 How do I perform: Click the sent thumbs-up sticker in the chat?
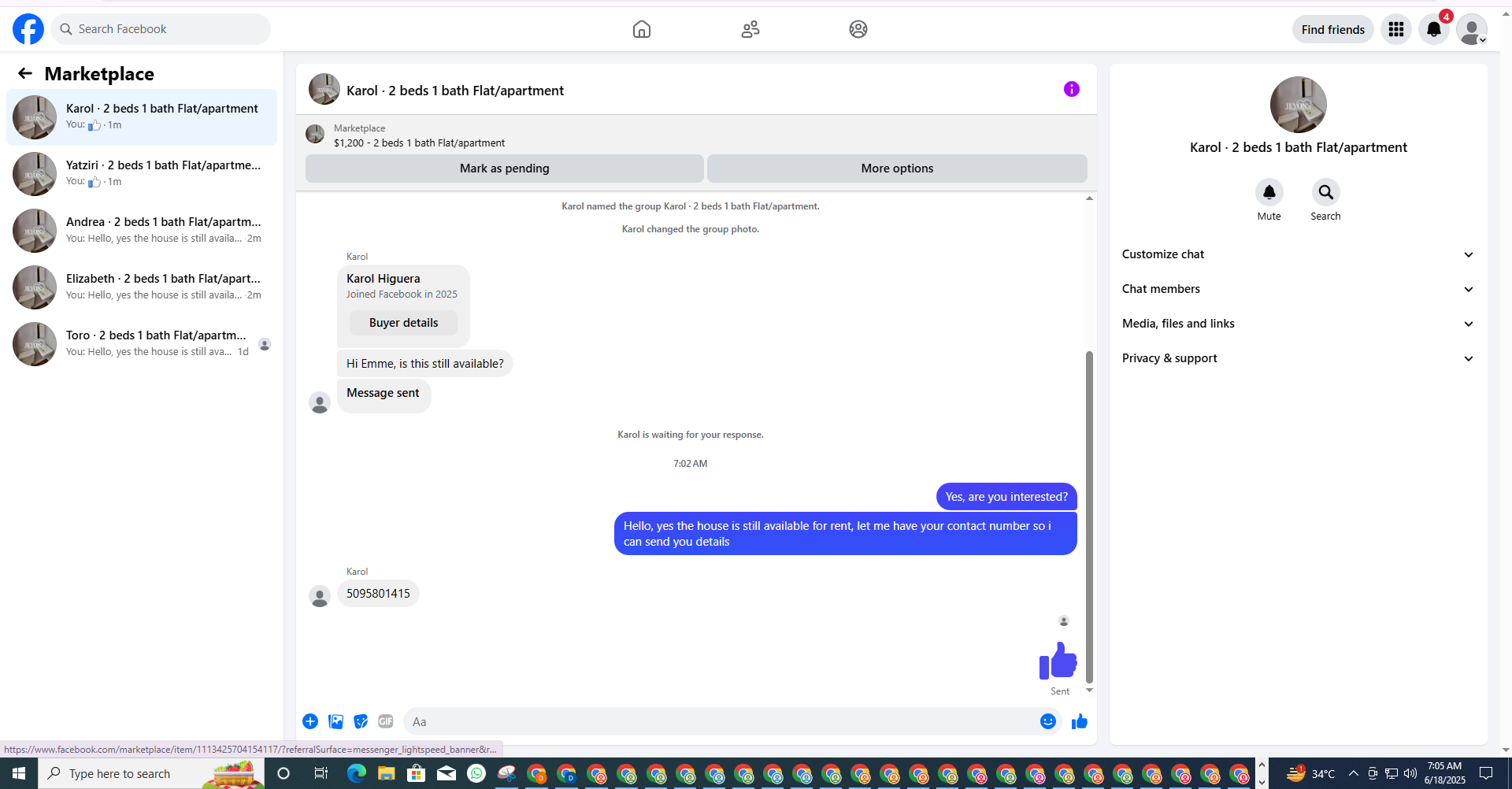coord(1058,660)
